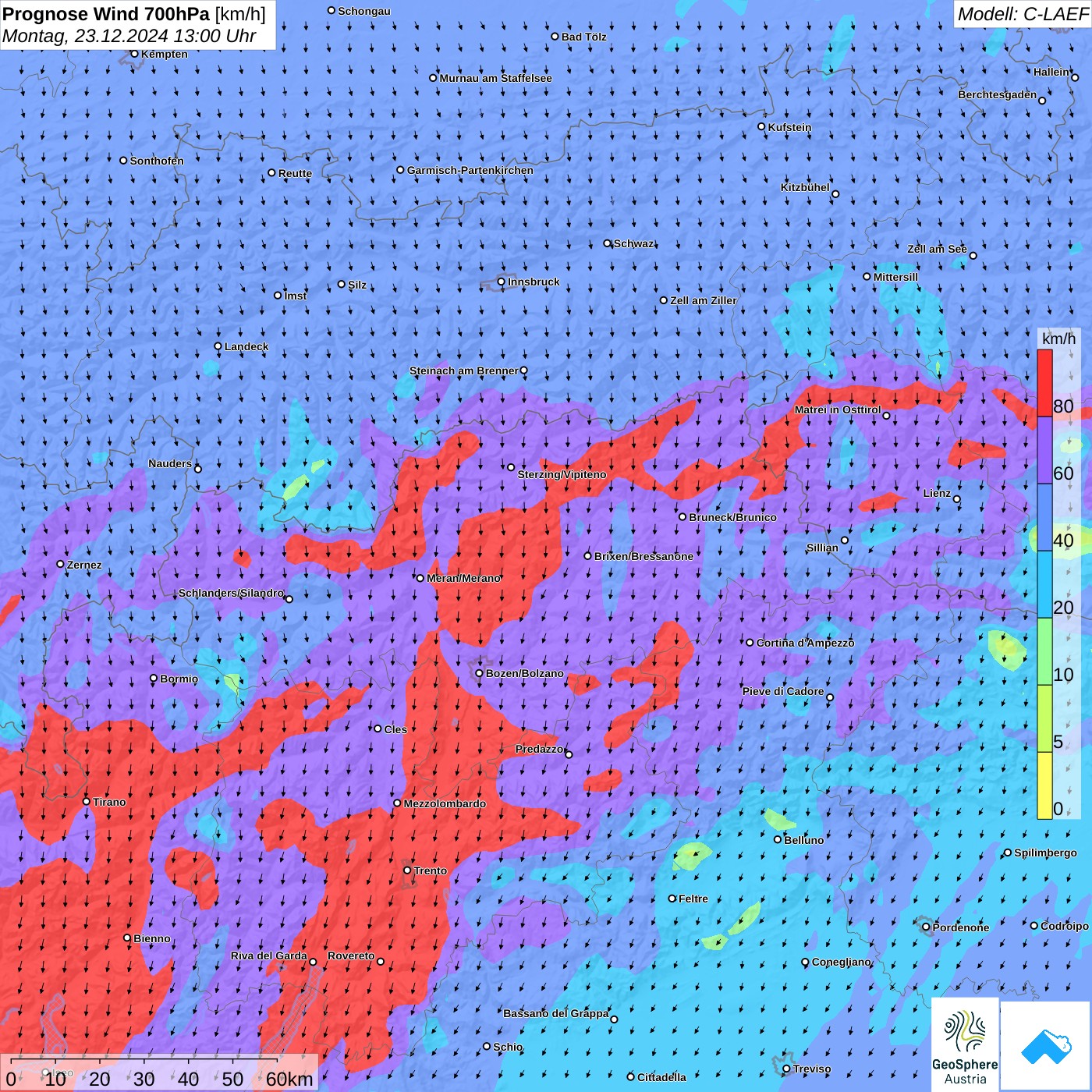Click the Cortina d'Ampezzo marker
Viewport: 1092px width, 1092px height.
coord(750,643)
